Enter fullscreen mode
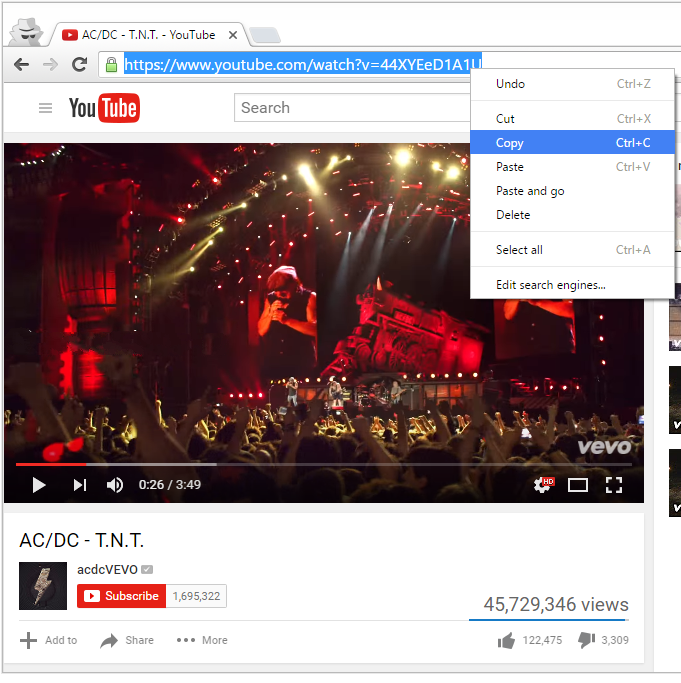 pos(614,485)
